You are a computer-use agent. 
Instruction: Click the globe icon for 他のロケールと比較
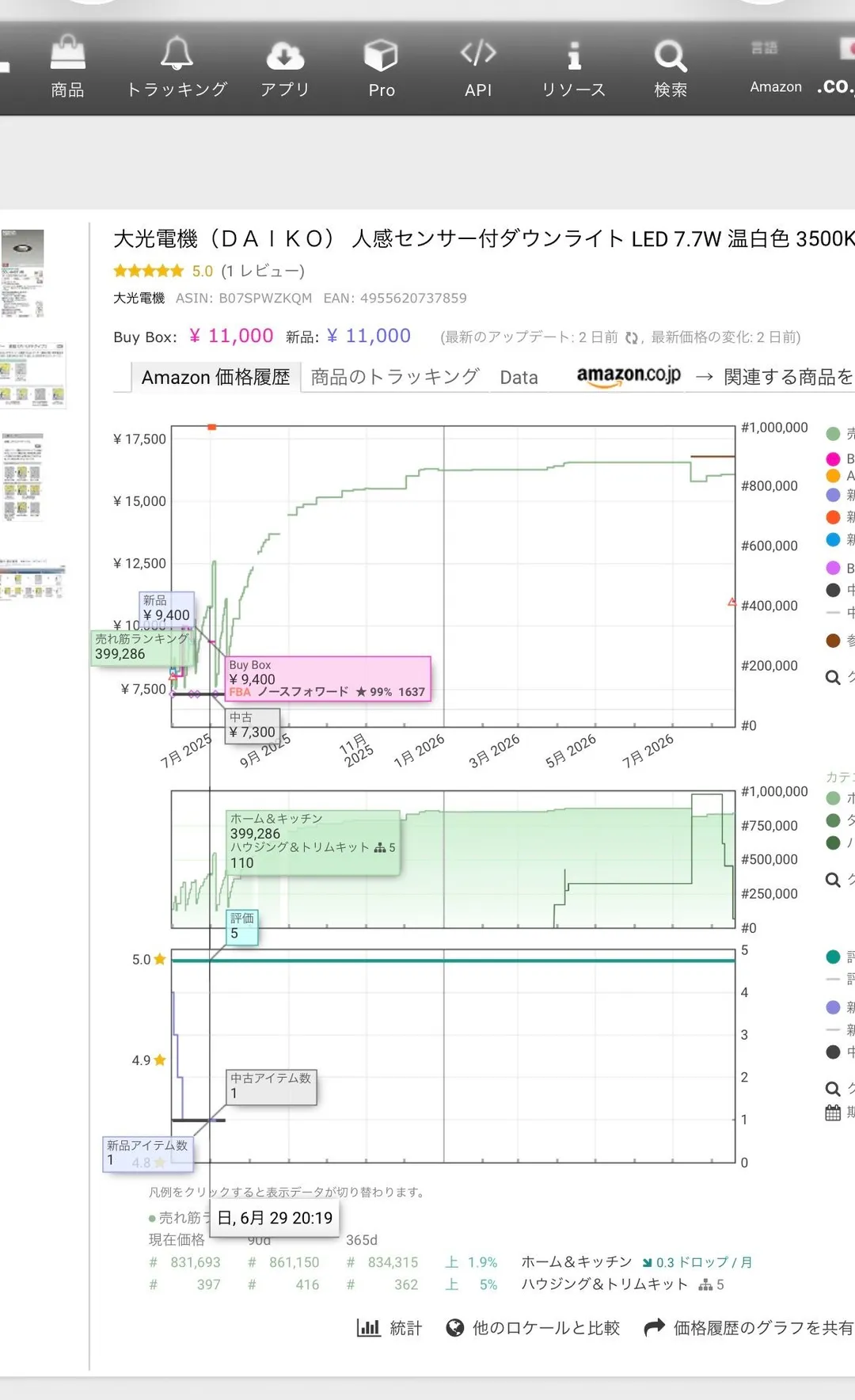coord(455,1328)
